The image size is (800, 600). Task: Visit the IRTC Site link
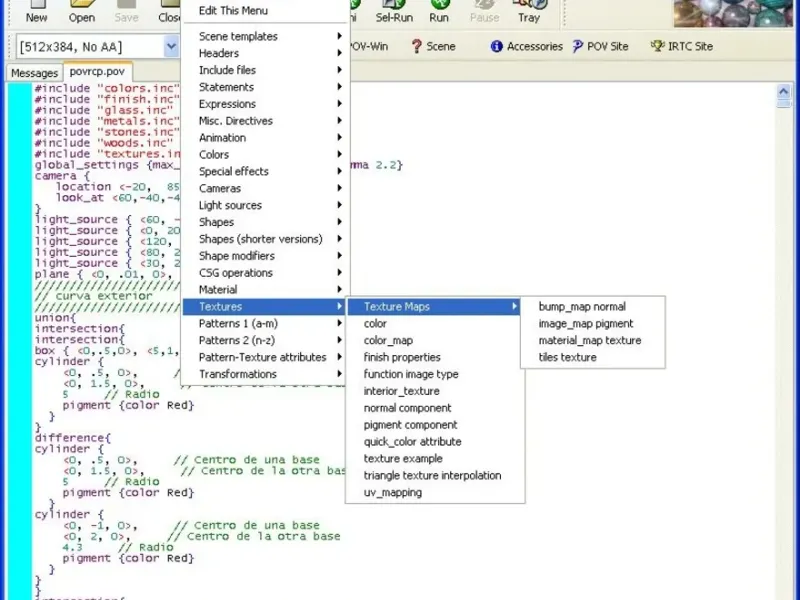[682, 46]
